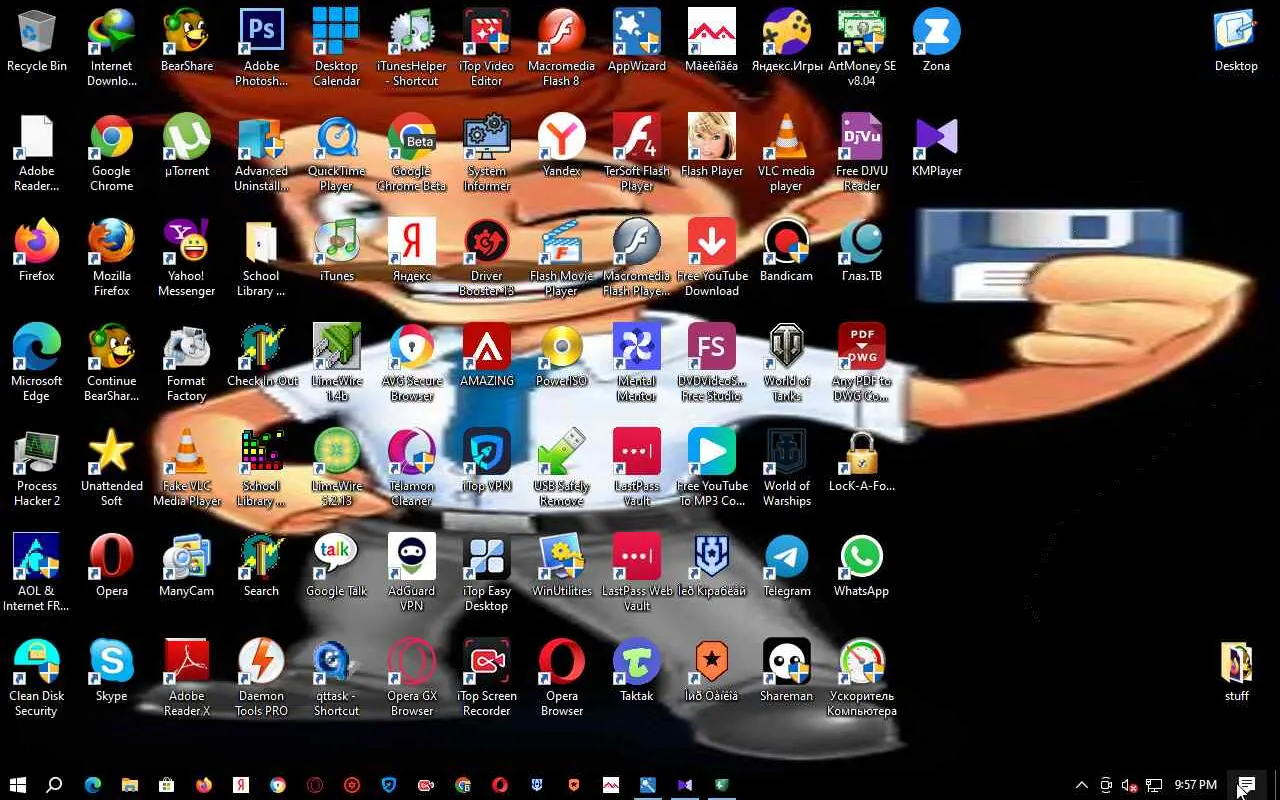Open Yahoo! Messenger on the desktop
Image resolution: width=1280 pixels, height=800 pixels.
[x=187, y=258]
